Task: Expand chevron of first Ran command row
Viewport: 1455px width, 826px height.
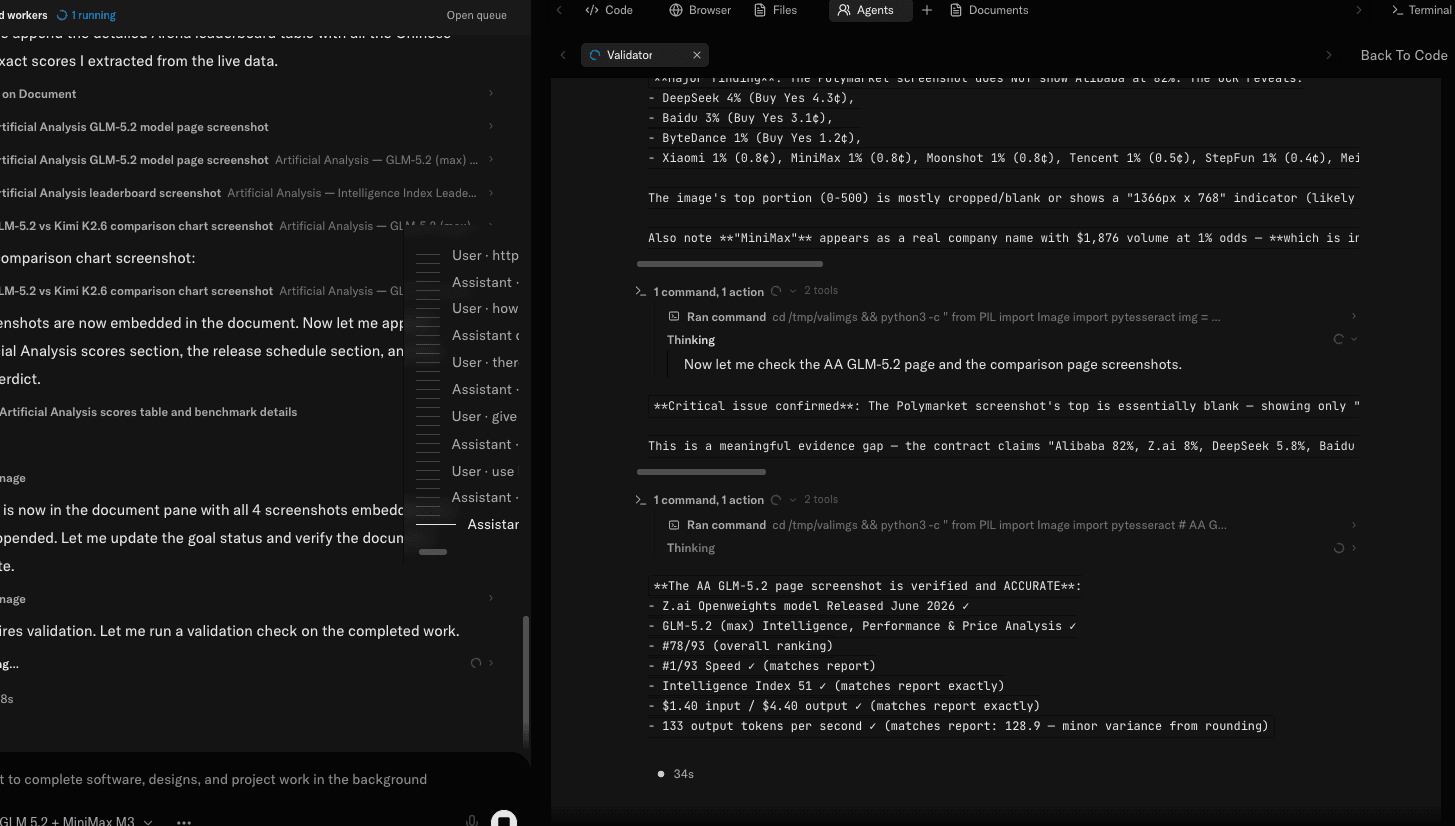Action: (x=1354, y=316)
